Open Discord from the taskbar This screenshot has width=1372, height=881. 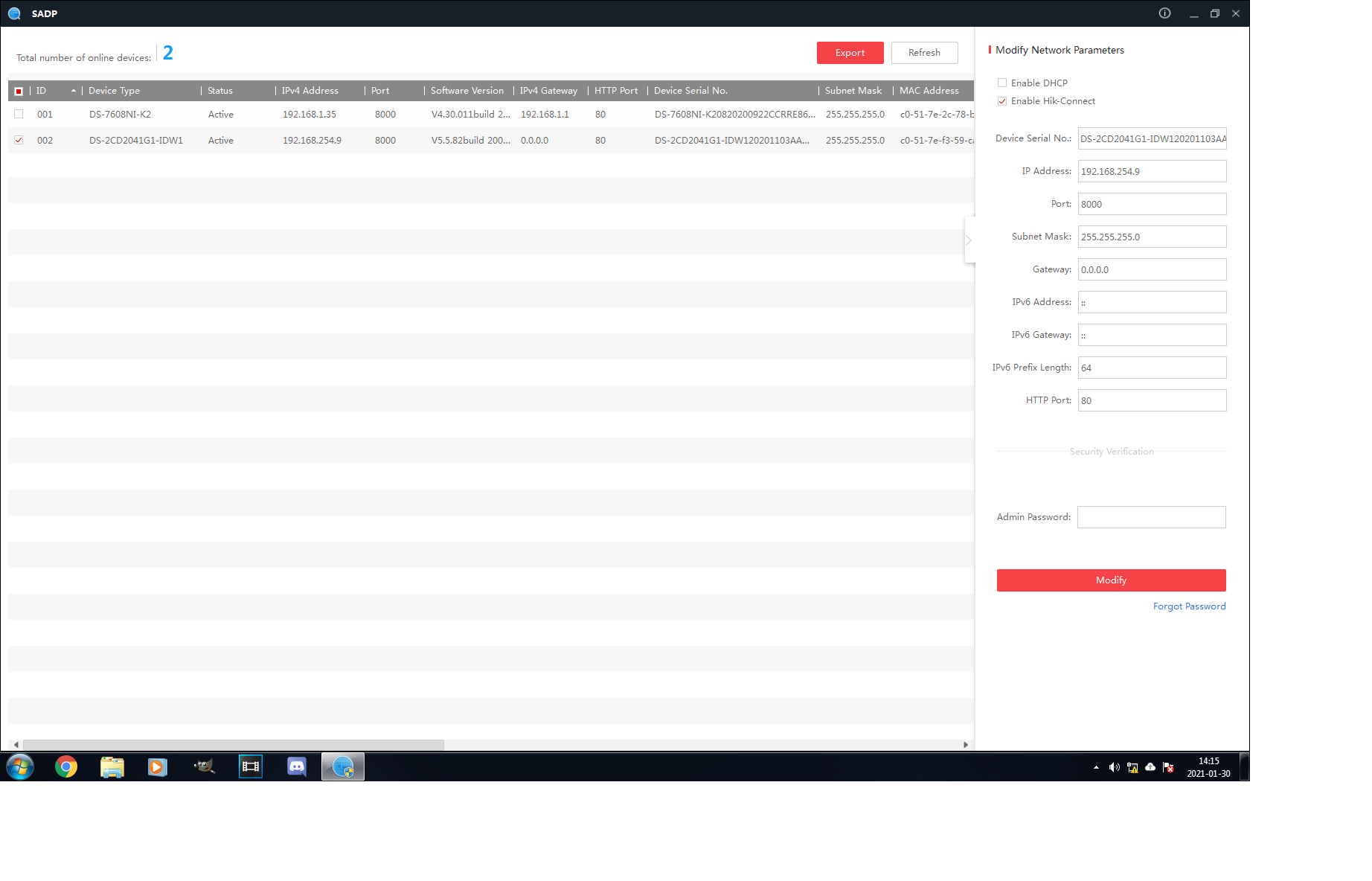coord(297,766)
